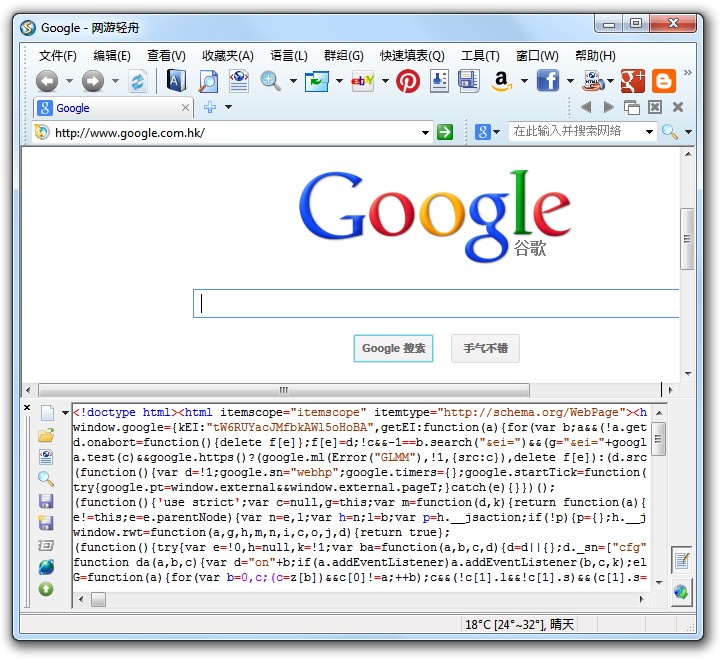Click the 手气不错 button
This screenshot has height=660, width=728.
tap(485, 348)
